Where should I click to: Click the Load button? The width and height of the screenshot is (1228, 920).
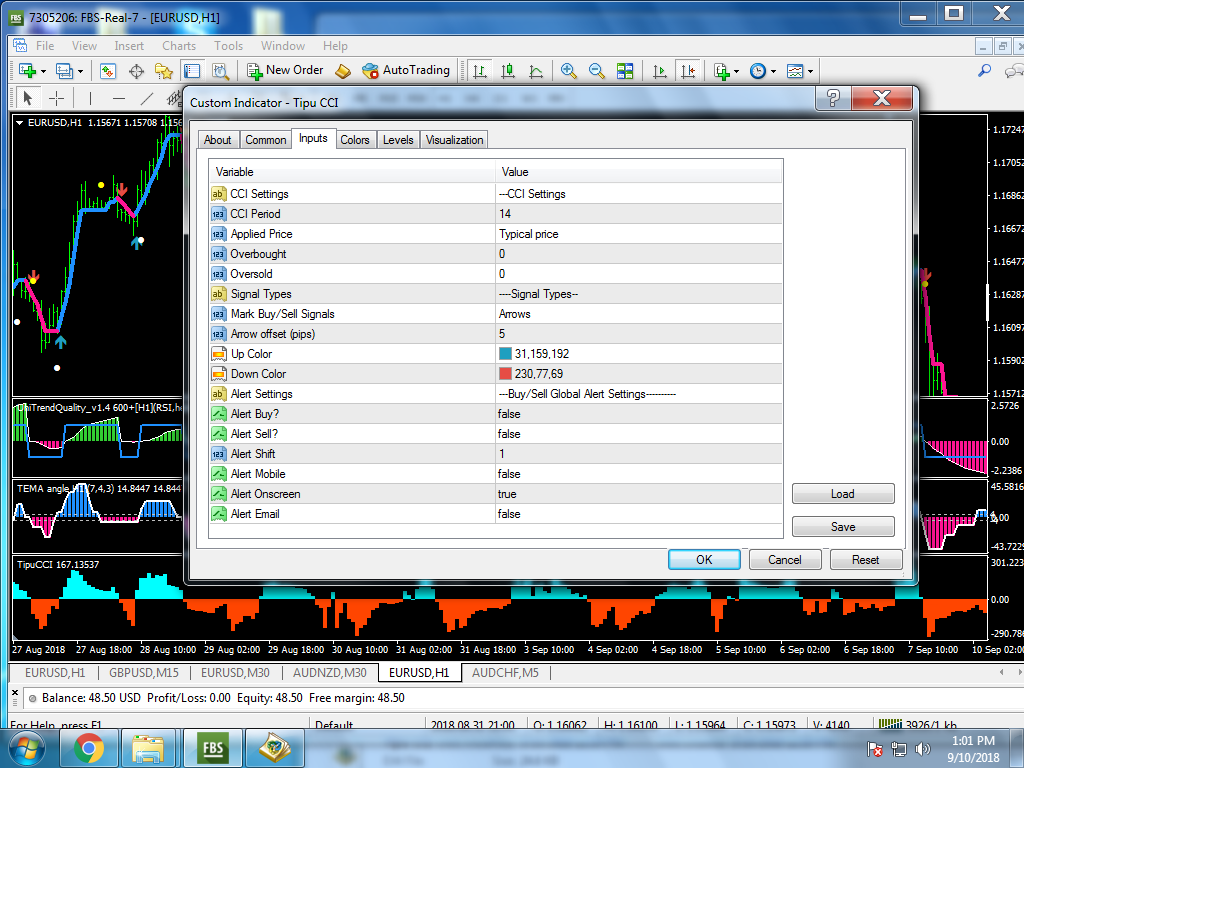[843, 494]
